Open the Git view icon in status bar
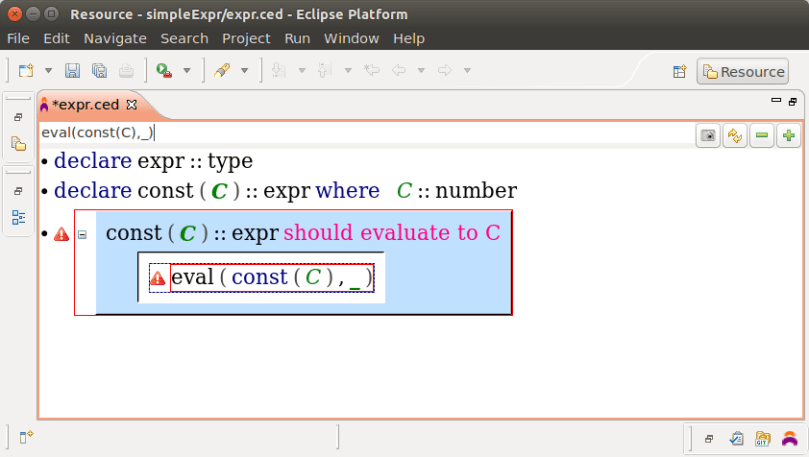 click(763, 438)
